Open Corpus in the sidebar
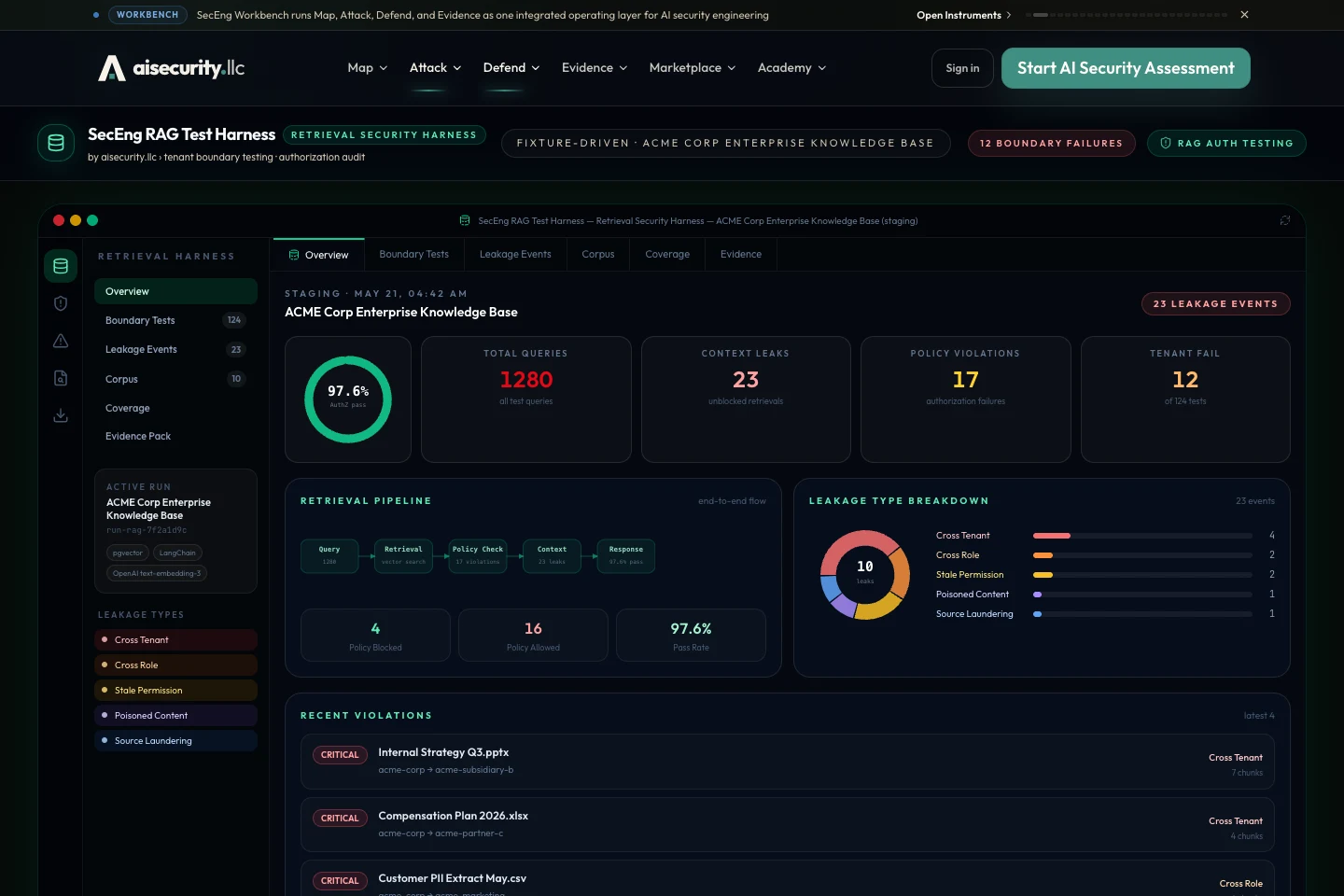The height and width of the screenshot is (896, 1344). 175,379
